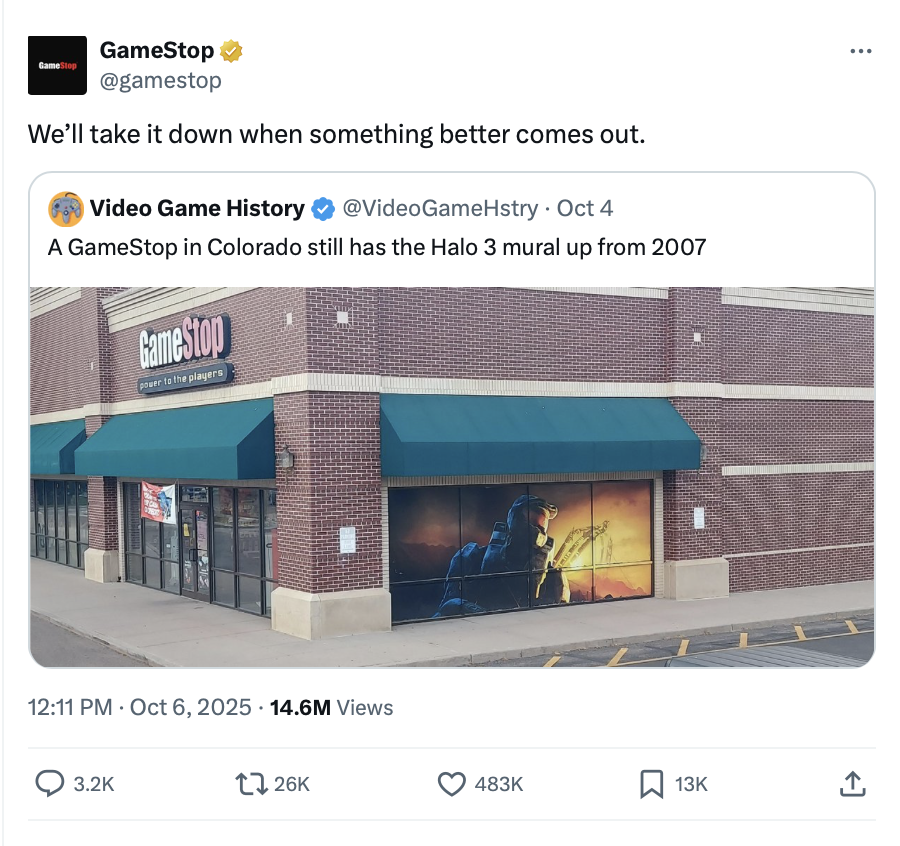
Task: Open the Halo 3 mural storefront photo
Action: (x=452, y=476)
